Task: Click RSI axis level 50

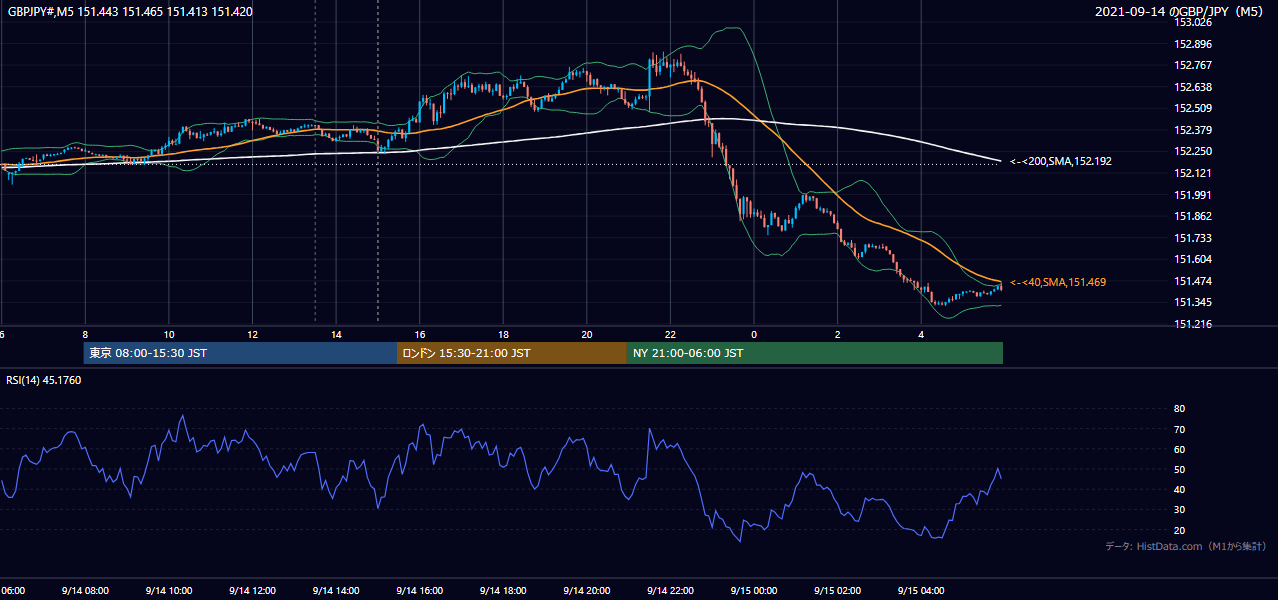Action: (1179, 469)
